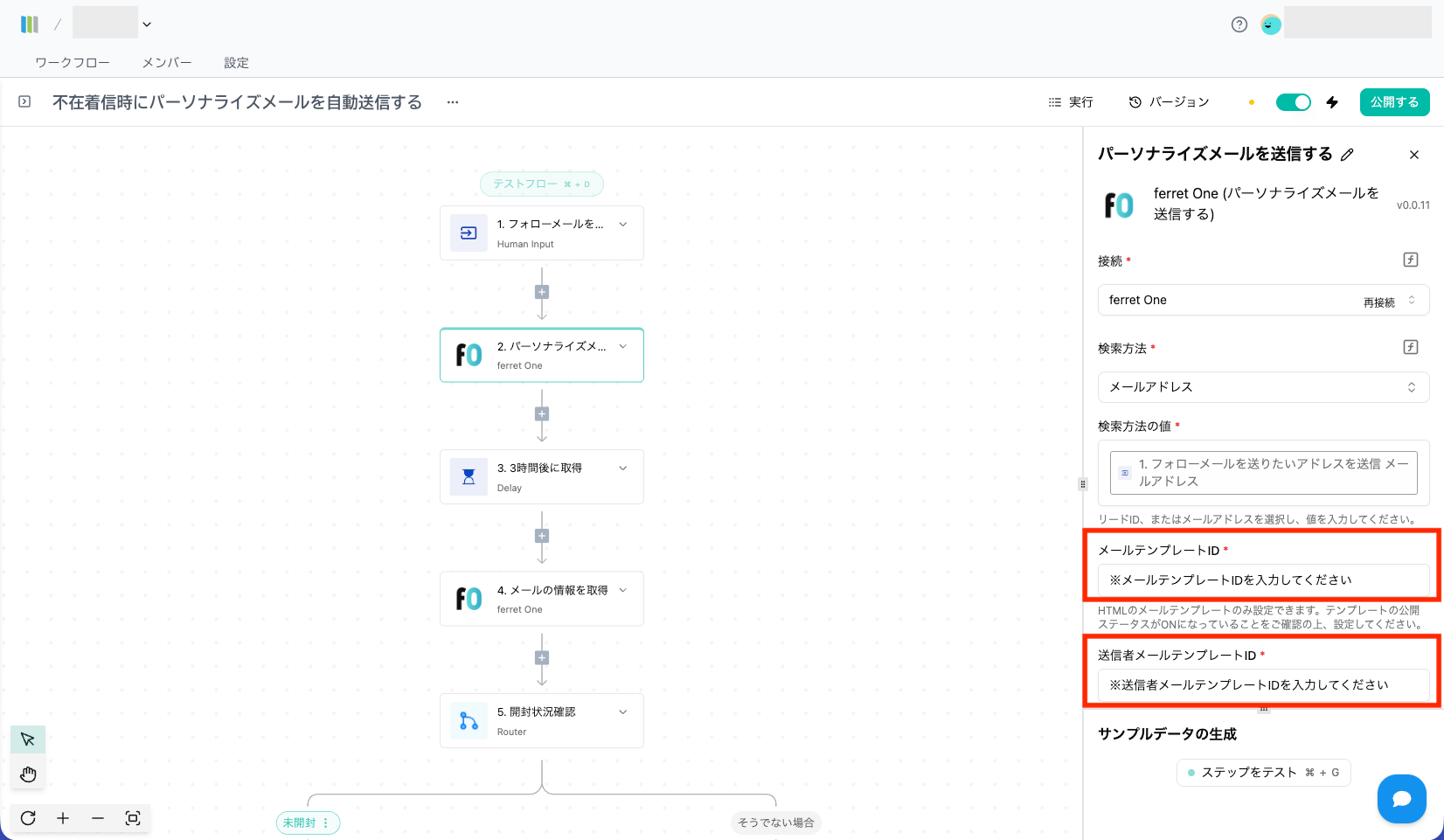Click the refresh canvas icon

coord(28,818)
